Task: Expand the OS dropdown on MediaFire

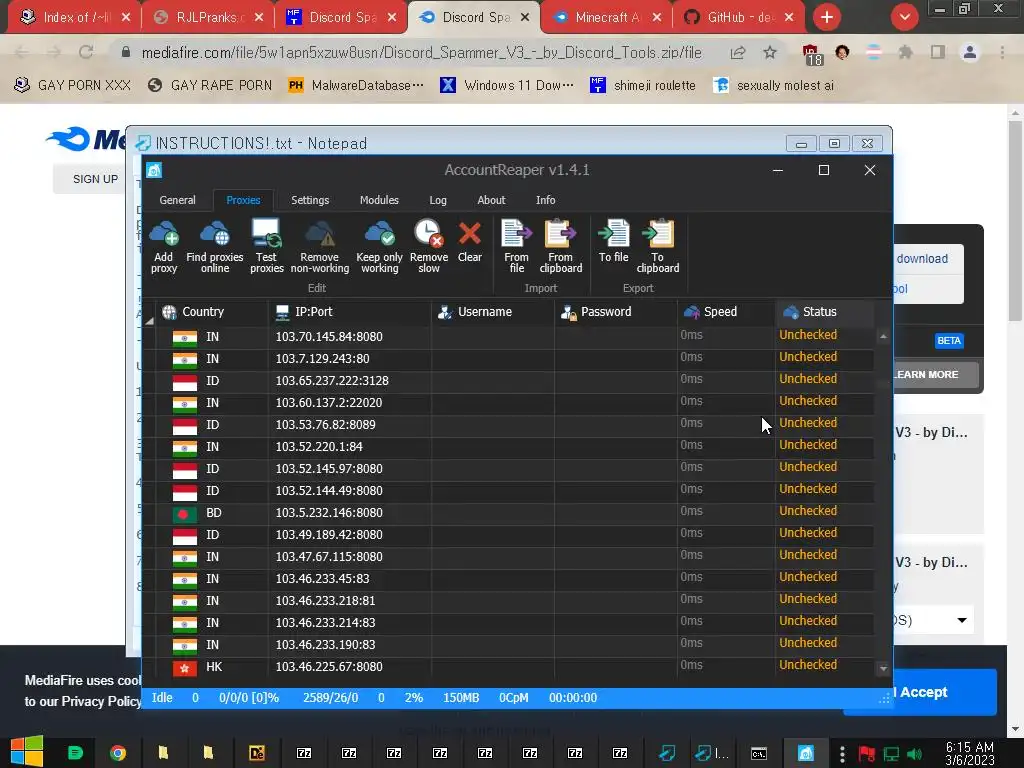Action: click(962, 620)
